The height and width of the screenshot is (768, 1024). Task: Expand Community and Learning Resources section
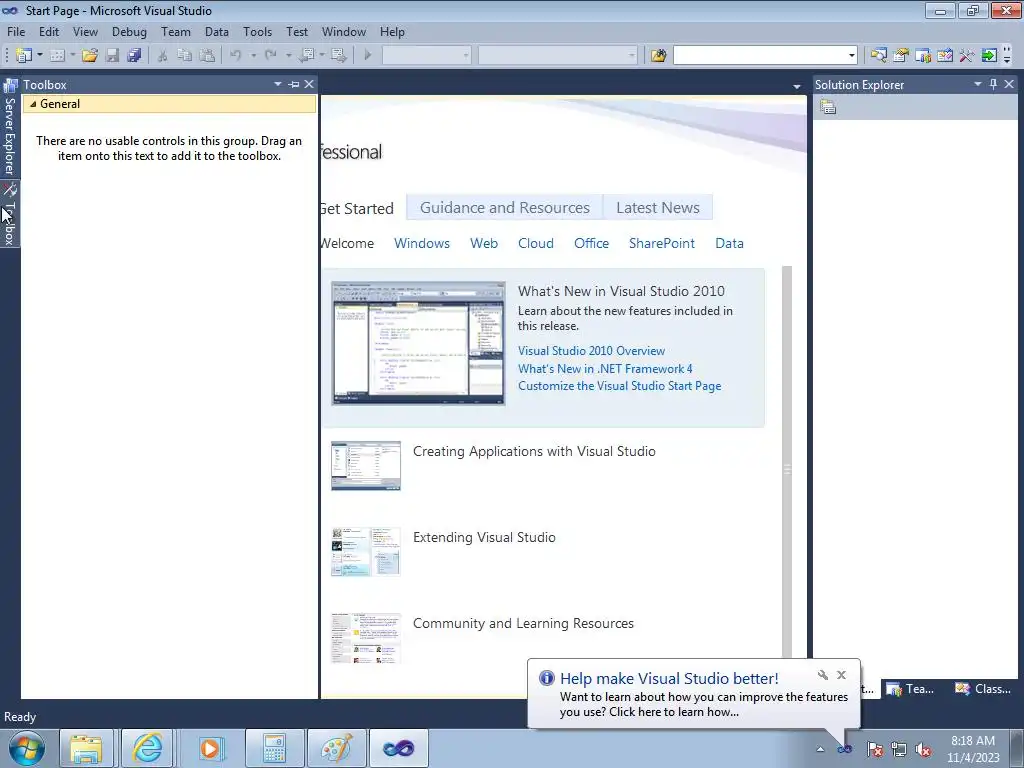pyautogui.click(x=523, y=623)
